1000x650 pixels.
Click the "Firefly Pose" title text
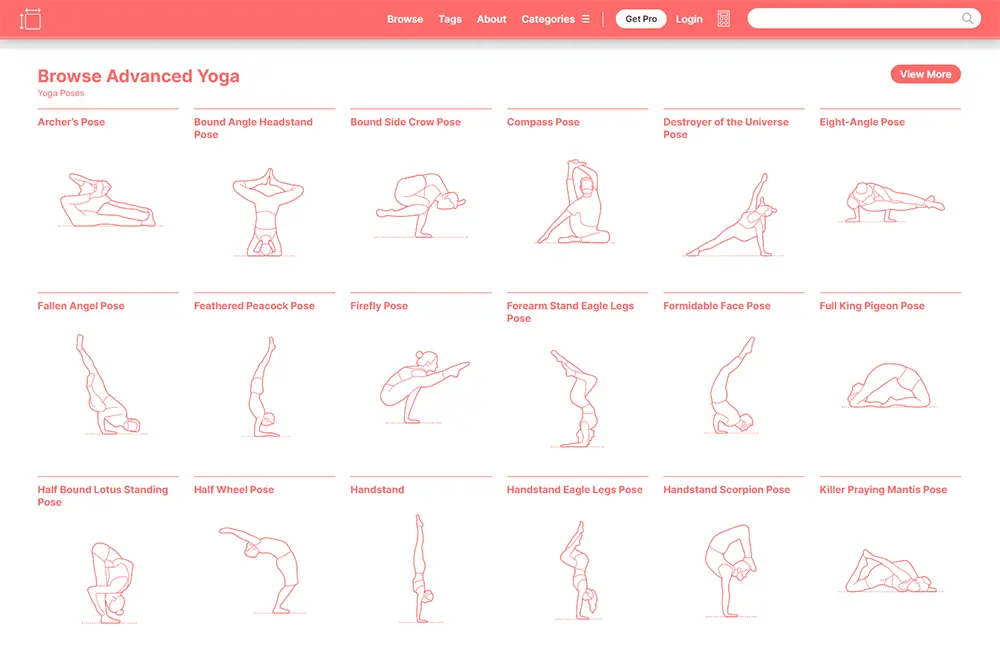379,306
